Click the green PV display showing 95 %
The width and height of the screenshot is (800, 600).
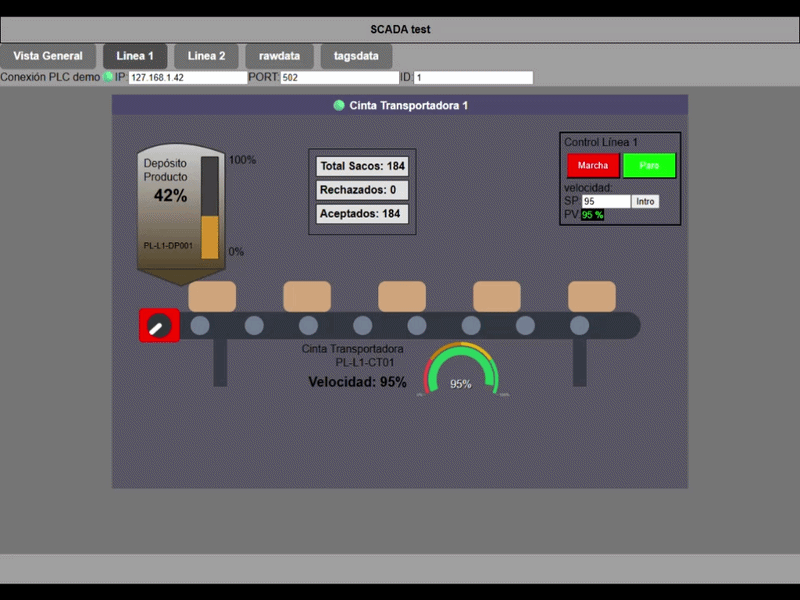[593, 214]
